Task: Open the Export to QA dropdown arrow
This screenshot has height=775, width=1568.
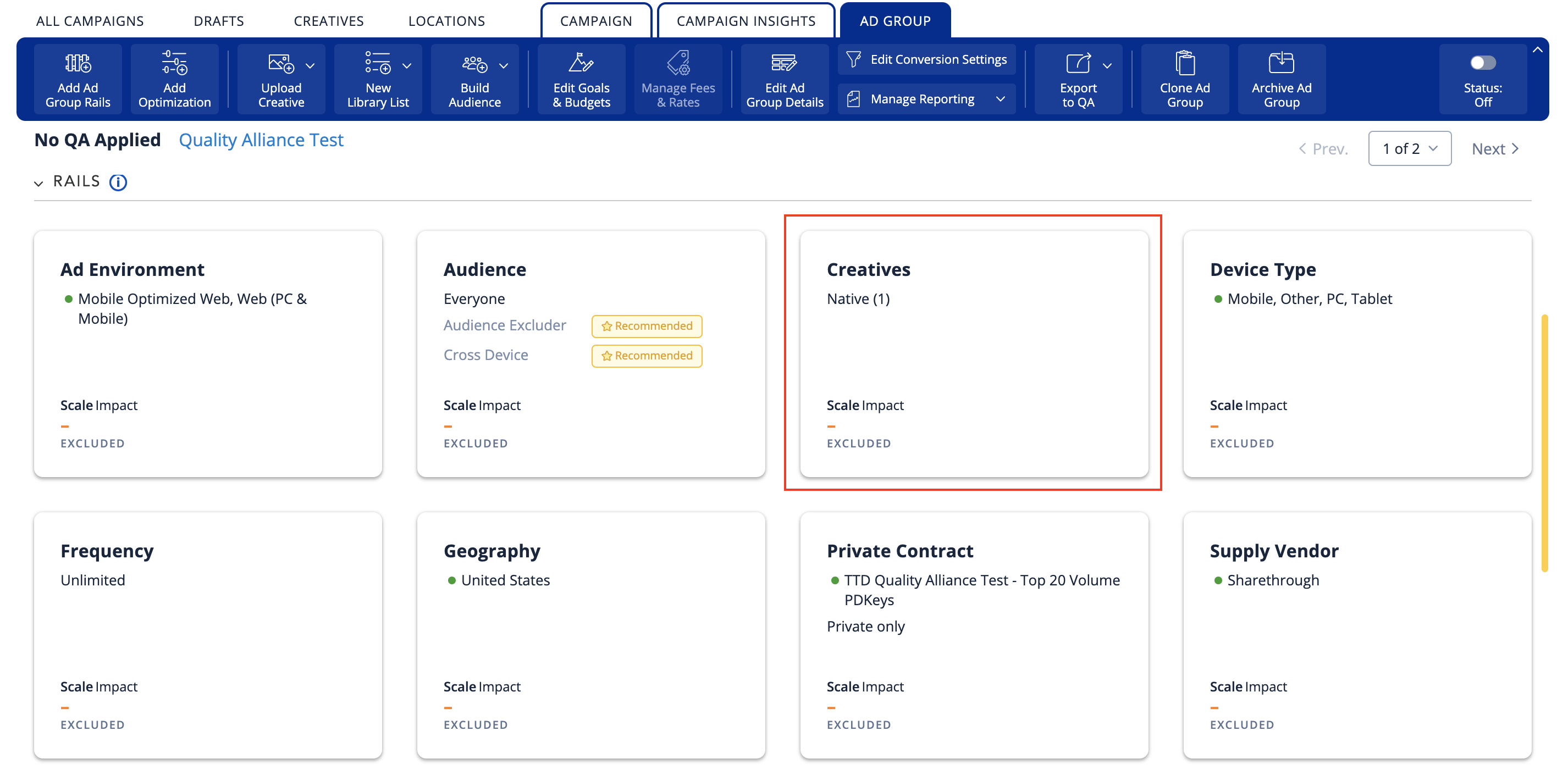Action: click(x=1107, y=65)
